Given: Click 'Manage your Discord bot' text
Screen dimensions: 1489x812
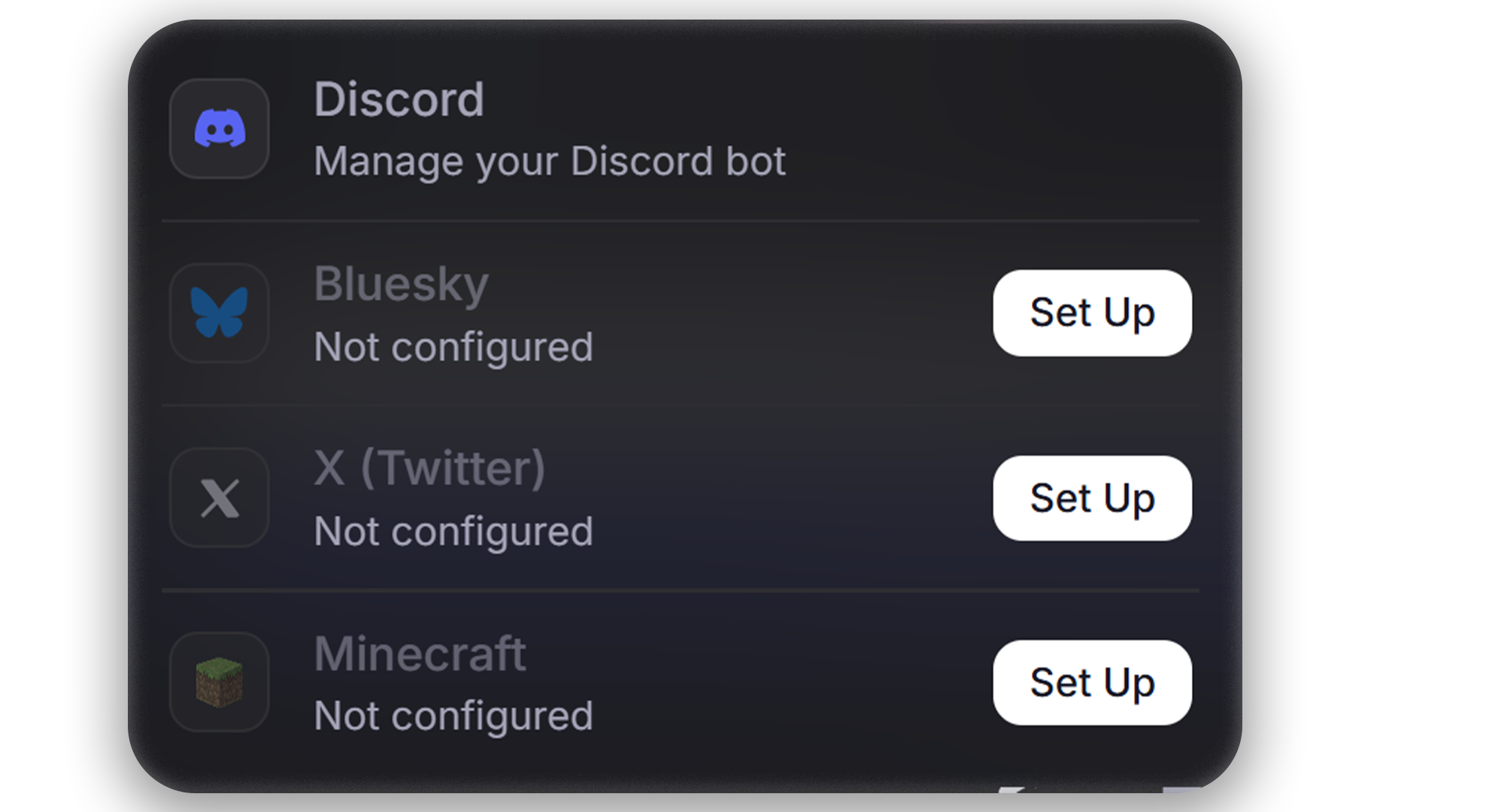Looking at the screenshot, I should tap(549, 161).
